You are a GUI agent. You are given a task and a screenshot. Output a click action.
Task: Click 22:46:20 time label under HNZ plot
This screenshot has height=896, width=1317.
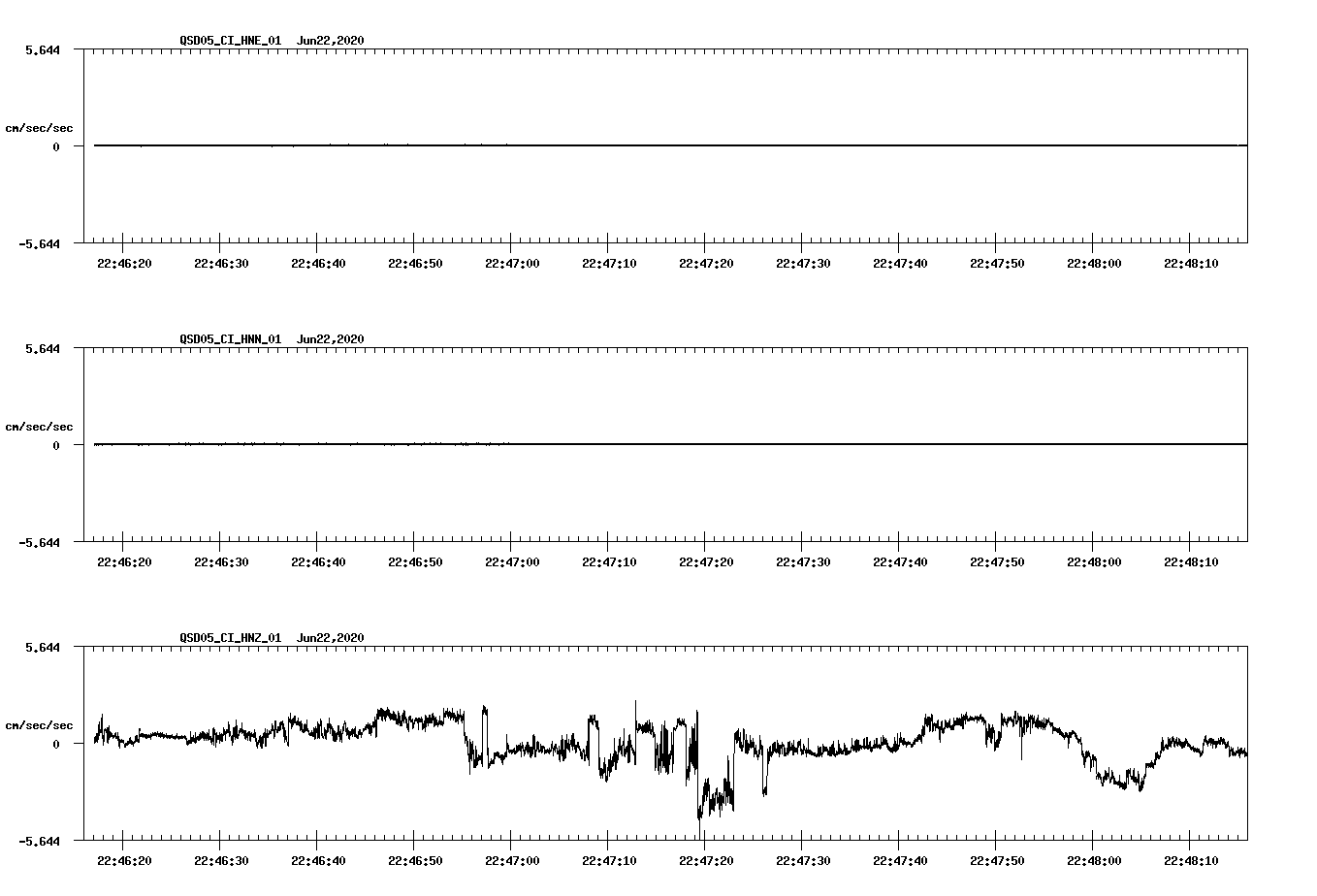(124, 860)
